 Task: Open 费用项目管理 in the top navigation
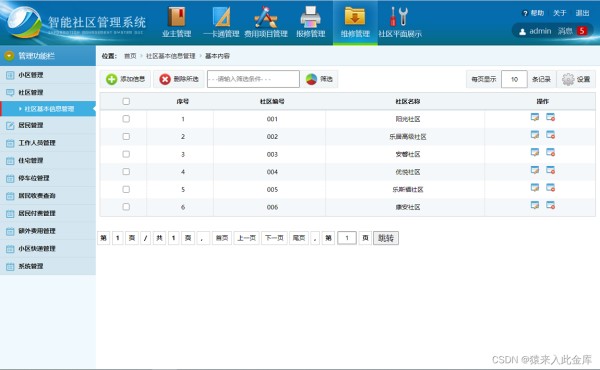pos(266,22)
